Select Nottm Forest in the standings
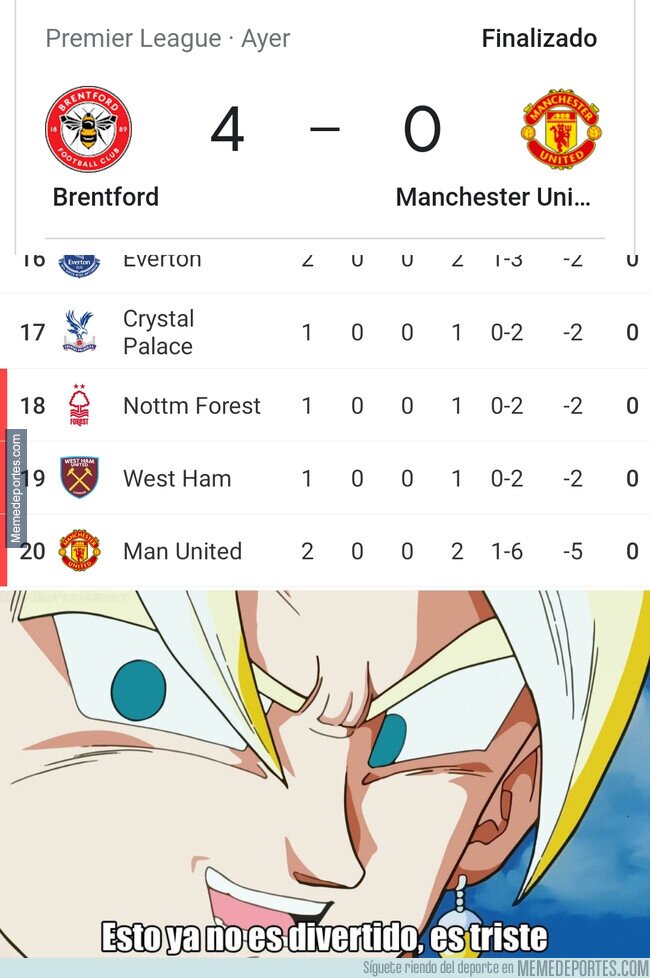Image resolution: width=650 pixels, height=978 pixels. pyautogui.click(x=192, y=405)
